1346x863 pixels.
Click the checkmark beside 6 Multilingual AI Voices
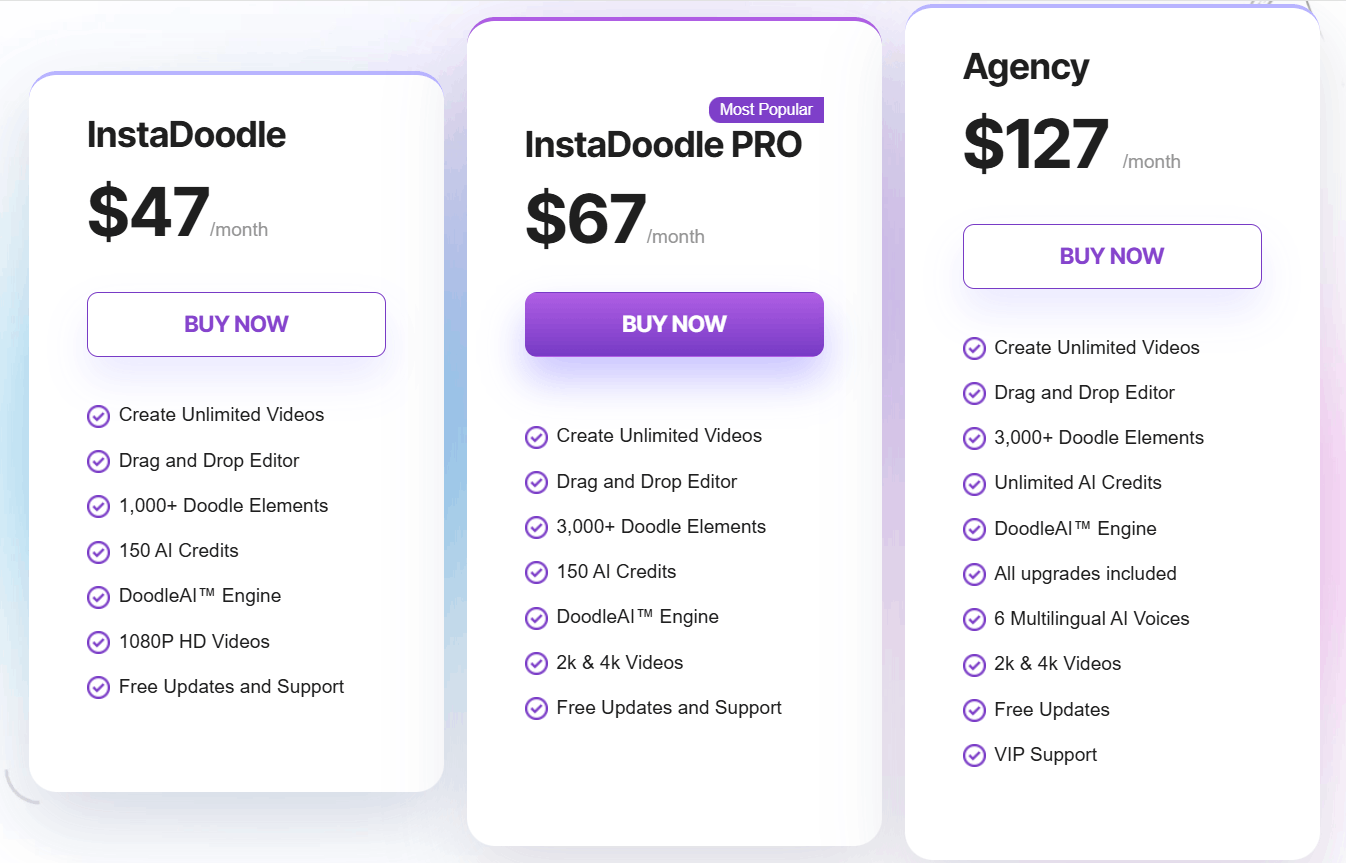(x=975, y=619)
